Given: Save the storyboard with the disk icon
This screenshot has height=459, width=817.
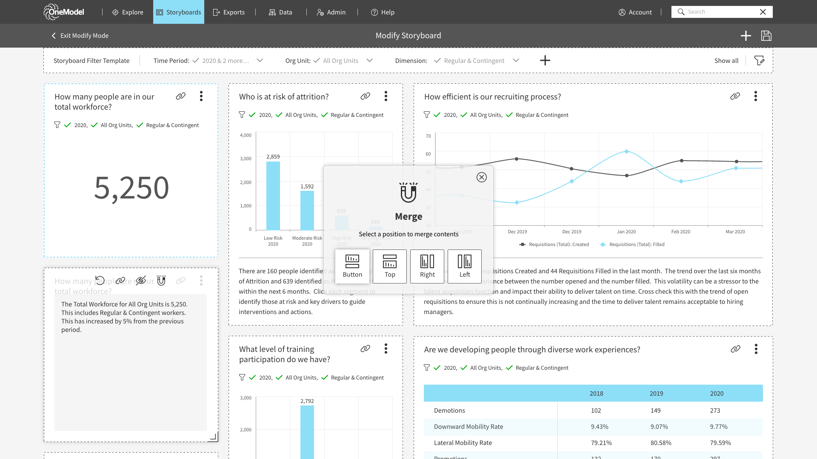Looking at the screenshot, I should pos(766,35).
